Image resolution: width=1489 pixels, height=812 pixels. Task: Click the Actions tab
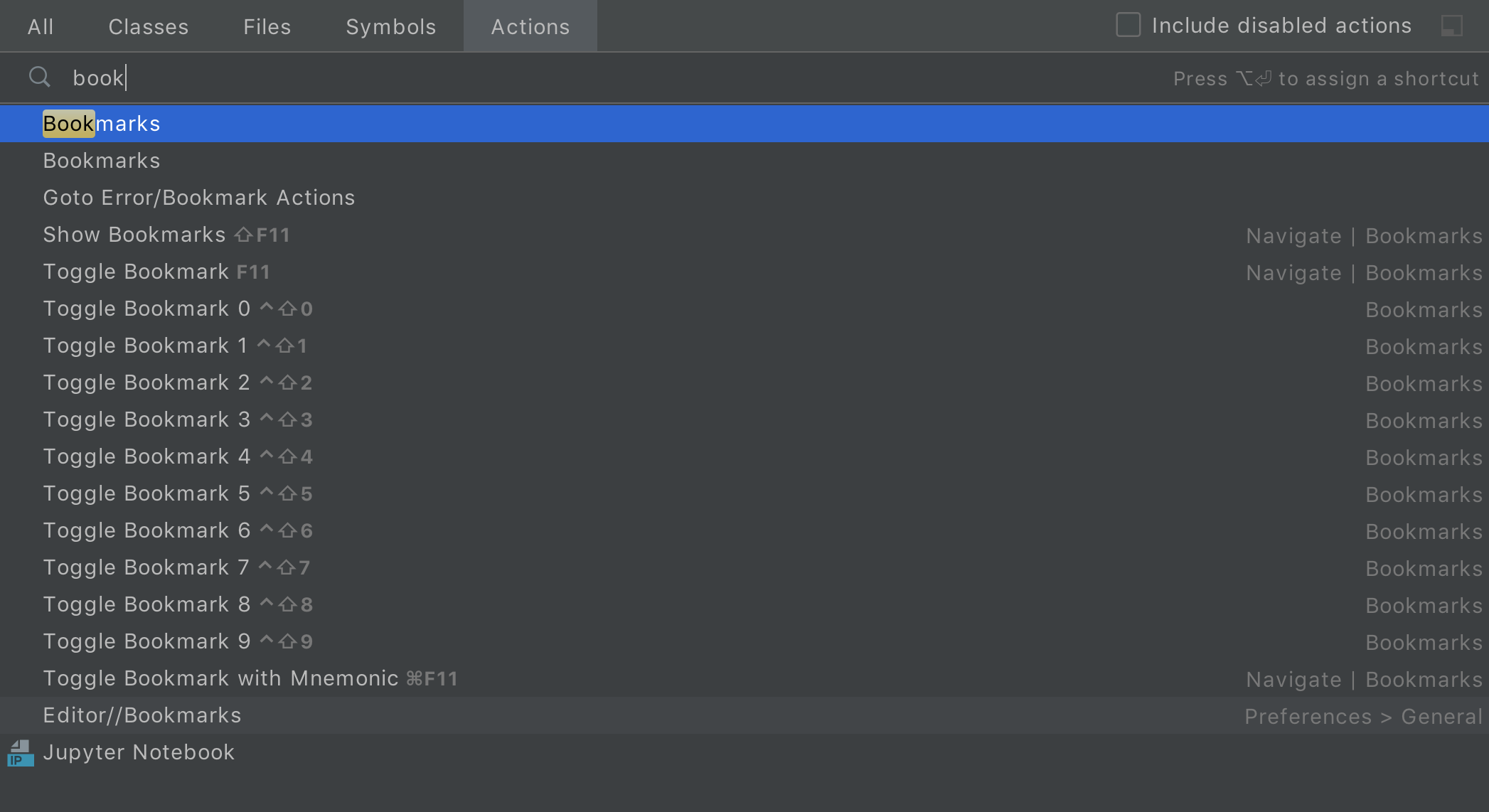(530, 27)
